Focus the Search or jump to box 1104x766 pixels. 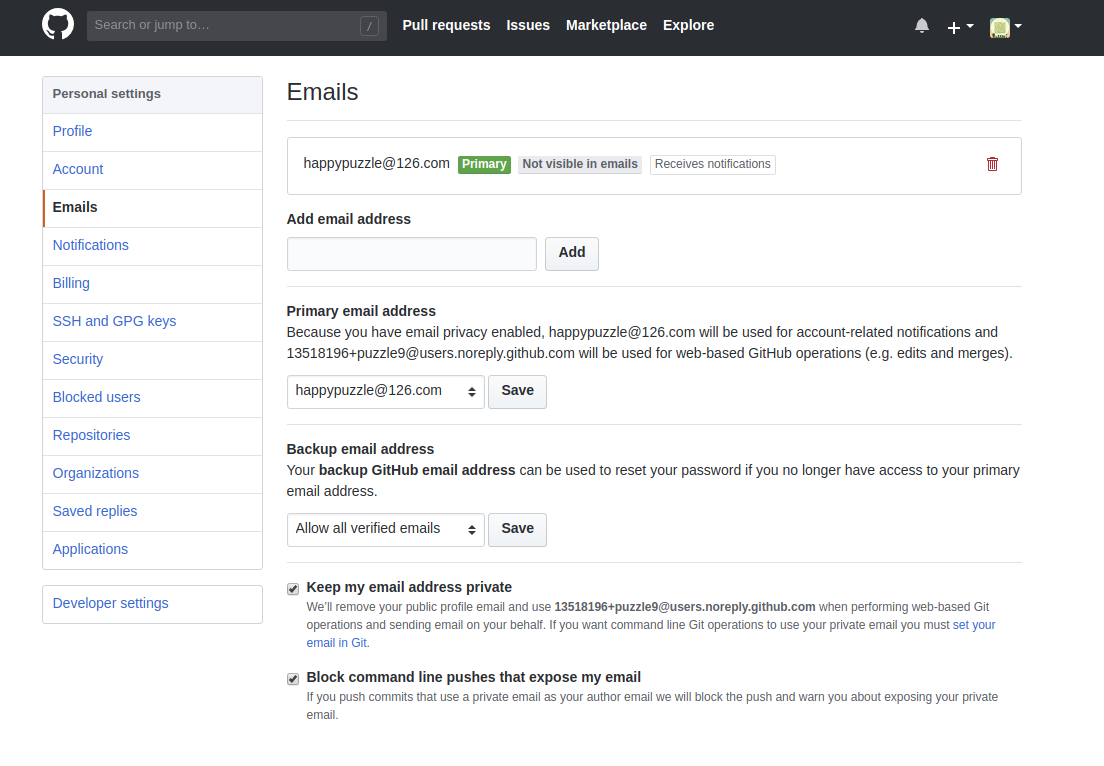(225, 25)
